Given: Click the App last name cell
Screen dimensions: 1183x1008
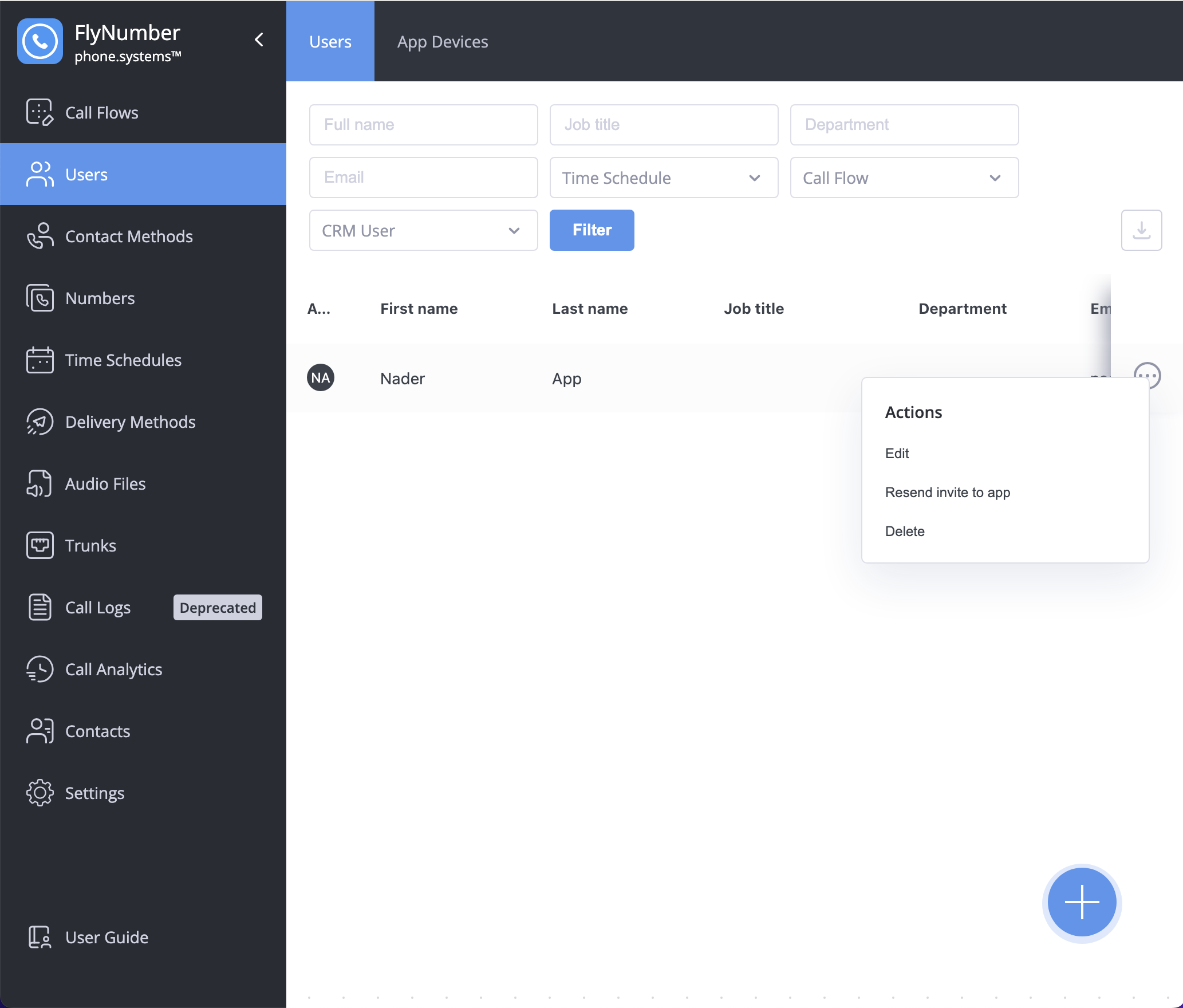Looking at the screenshot, I should [x=567, y=379].
